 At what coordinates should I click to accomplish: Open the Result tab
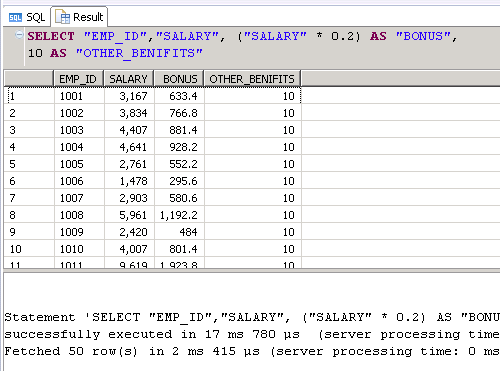pyautogui.click(x=79, y=17)
